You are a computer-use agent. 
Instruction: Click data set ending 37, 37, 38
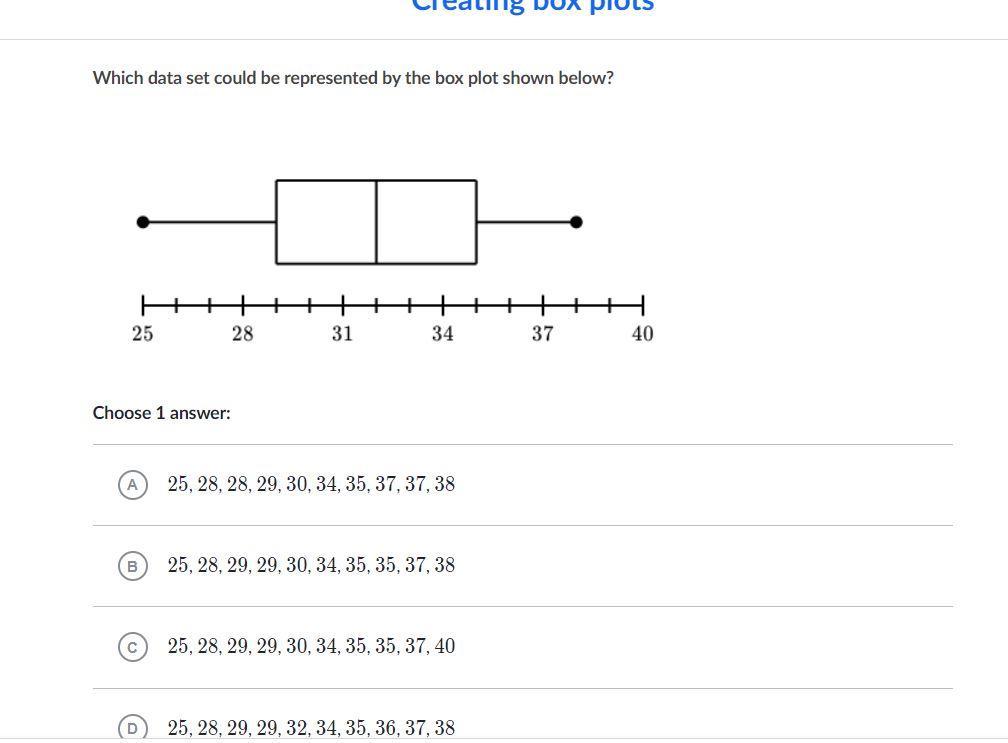pos(311,484)
